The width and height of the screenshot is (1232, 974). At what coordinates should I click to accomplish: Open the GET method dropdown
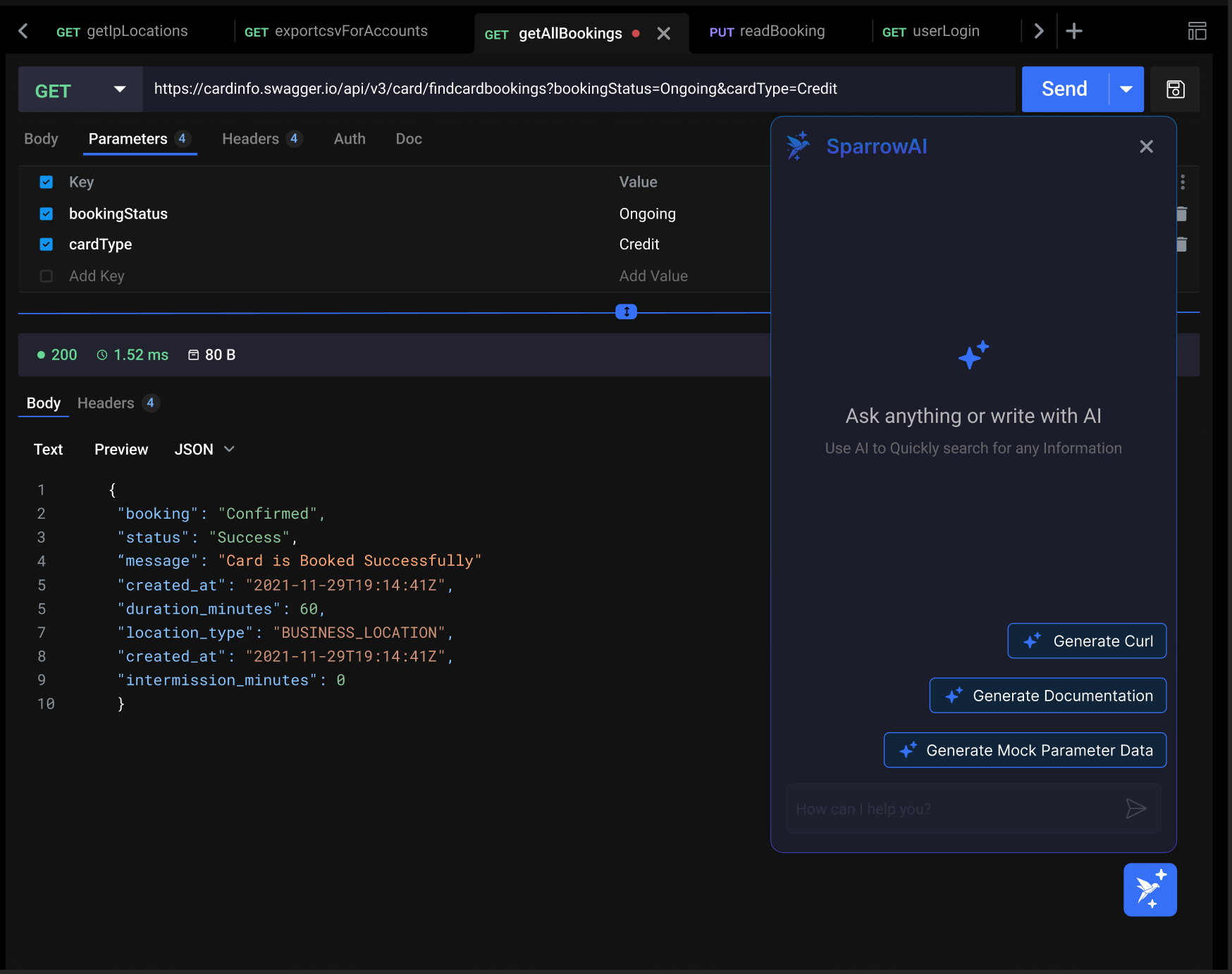pyautogui.click(x=80, y=90)
